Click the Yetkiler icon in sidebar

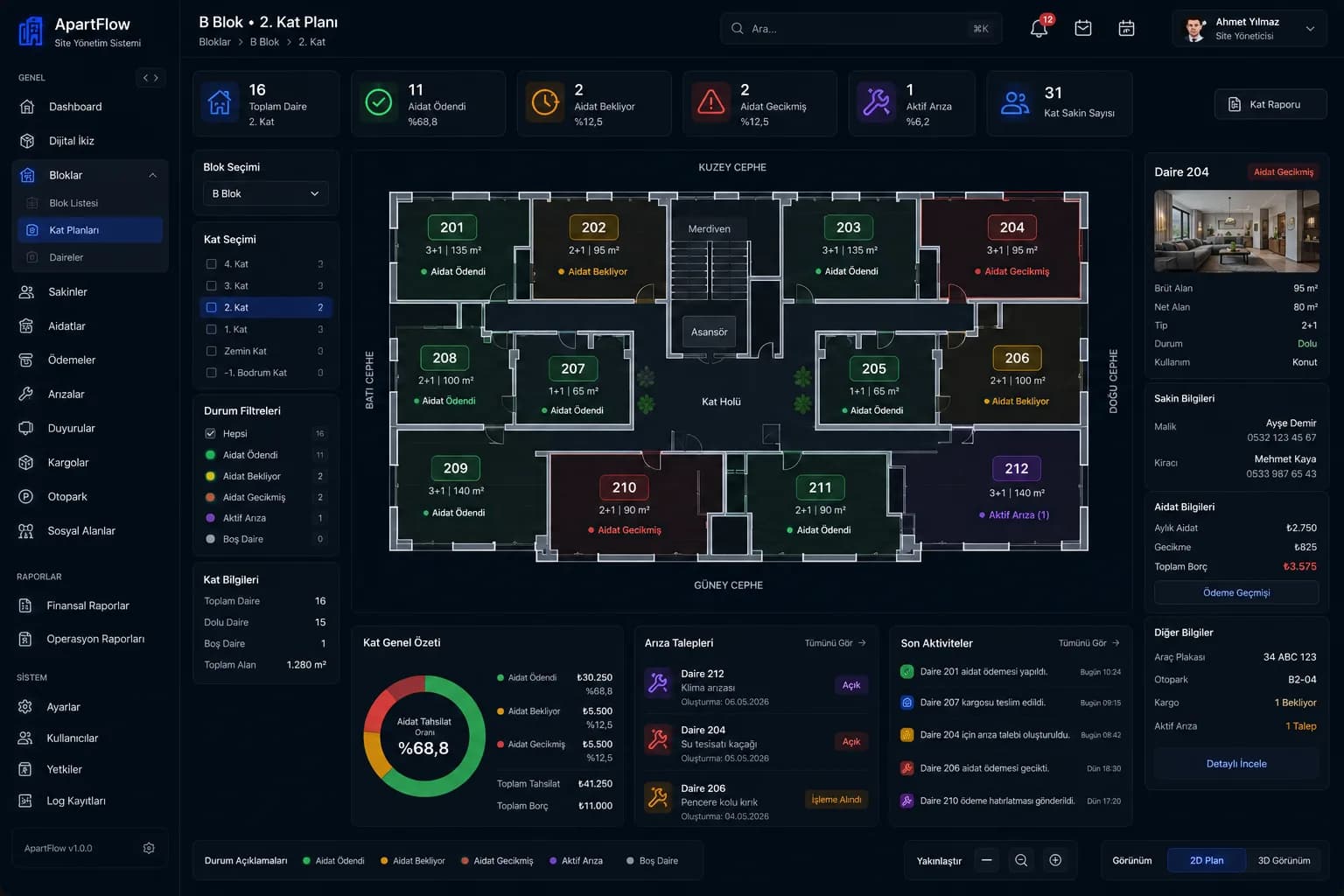(x=25, y=770)
